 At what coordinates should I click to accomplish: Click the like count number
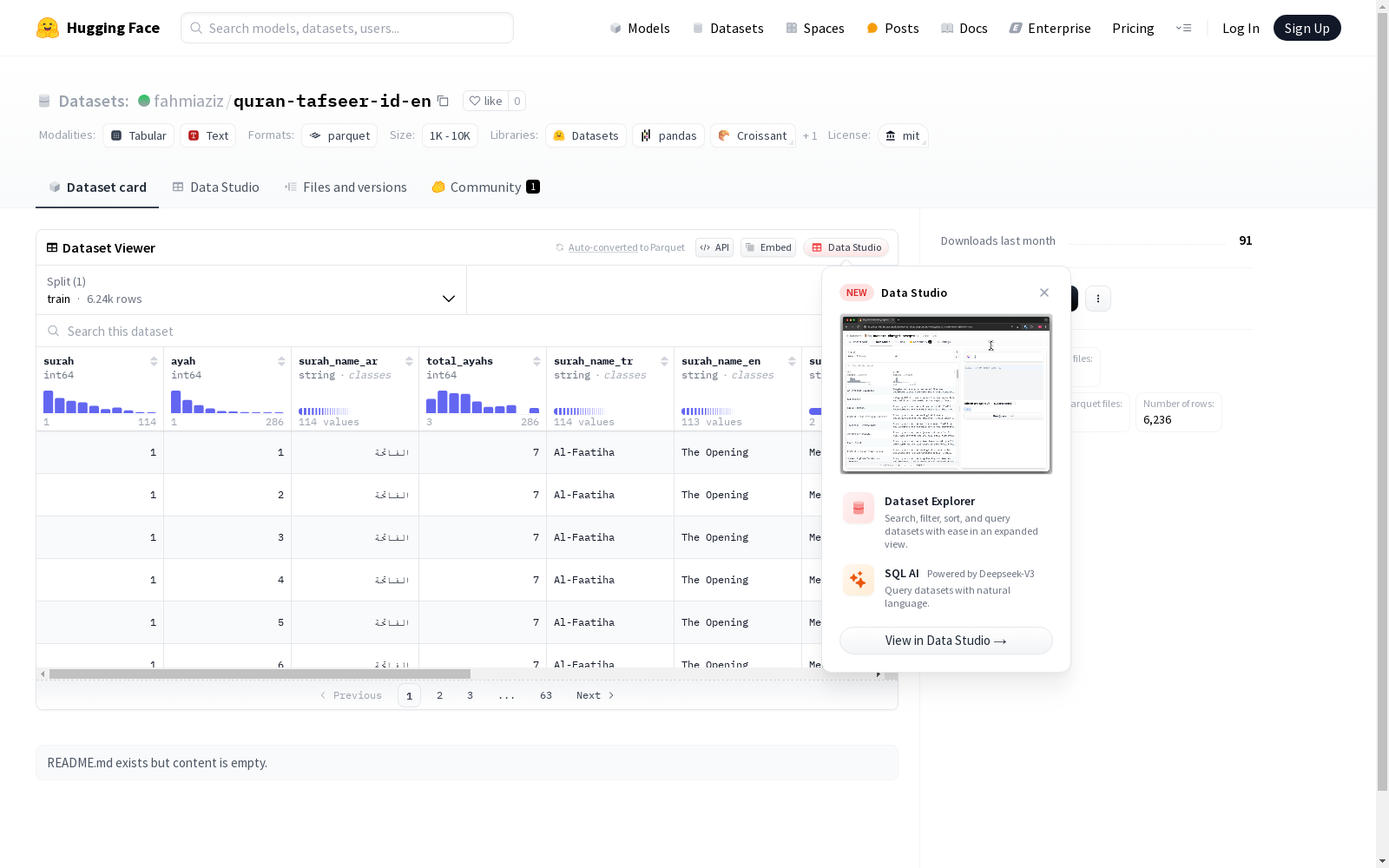[517, 101]
